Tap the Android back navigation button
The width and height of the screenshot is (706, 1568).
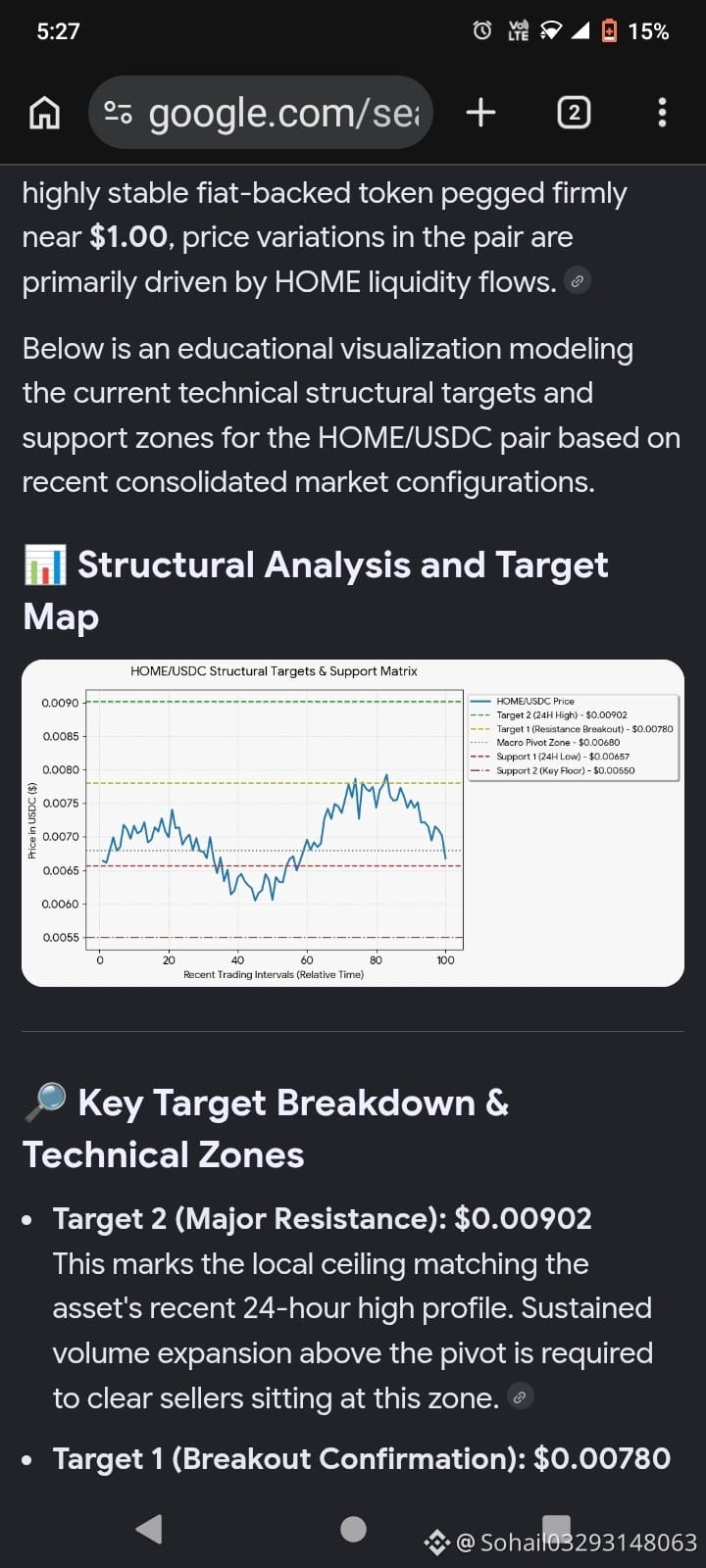[x=149, y=1529]
